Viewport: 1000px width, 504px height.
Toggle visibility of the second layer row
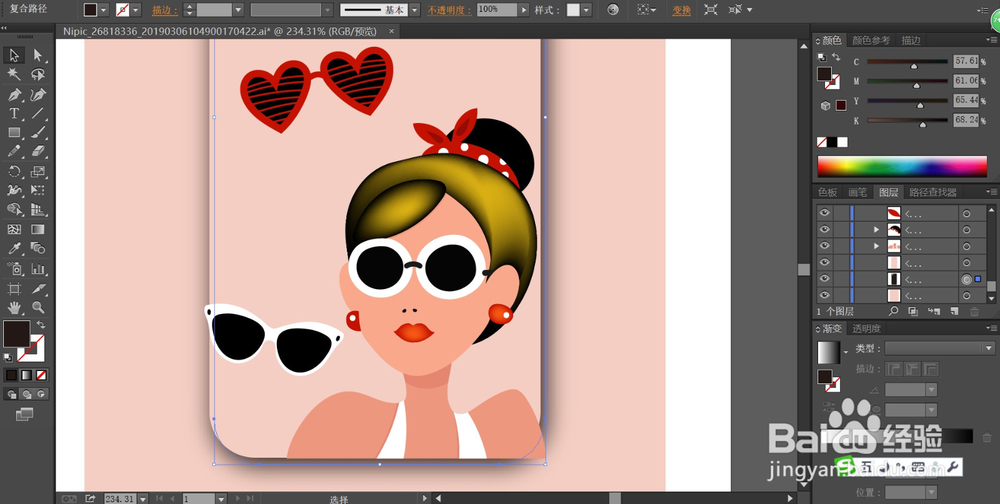click(825, 230)
